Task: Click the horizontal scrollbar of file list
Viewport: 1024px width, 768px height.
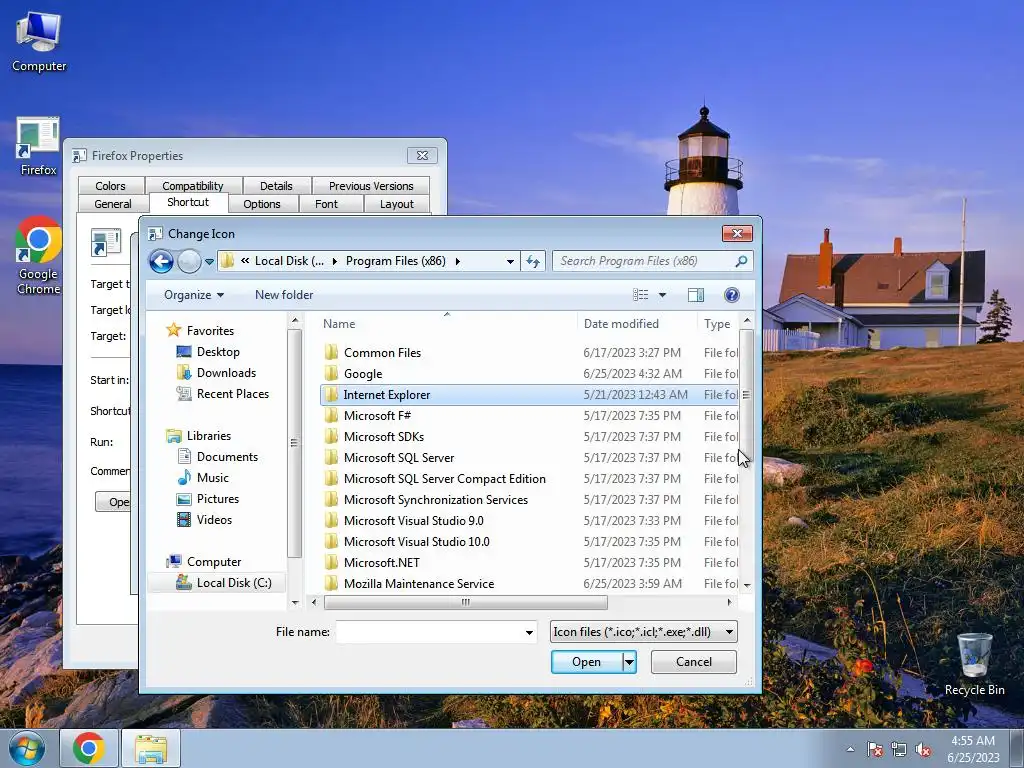Action: [466, 602]
